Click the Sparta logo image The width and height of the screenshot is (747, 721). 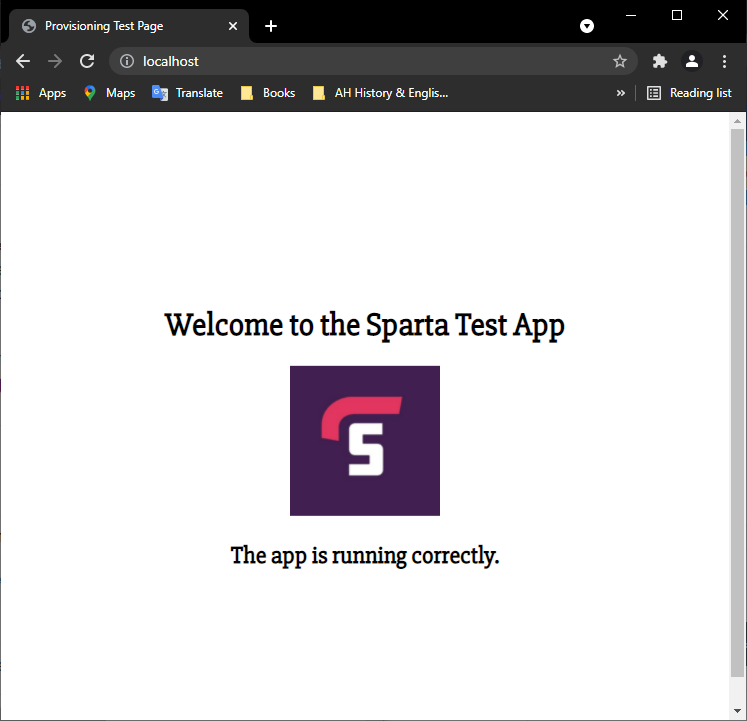(x=365, y=441)
